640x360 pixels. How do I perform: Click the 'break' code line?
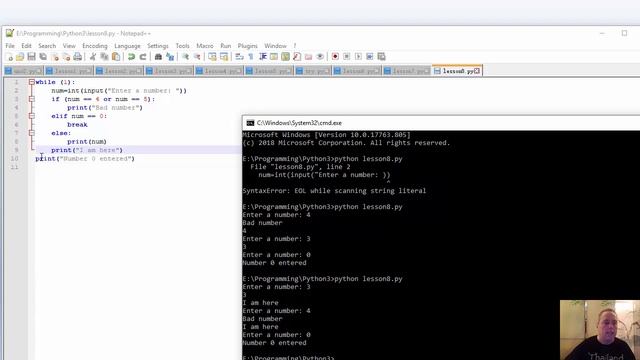click(77, 124)
